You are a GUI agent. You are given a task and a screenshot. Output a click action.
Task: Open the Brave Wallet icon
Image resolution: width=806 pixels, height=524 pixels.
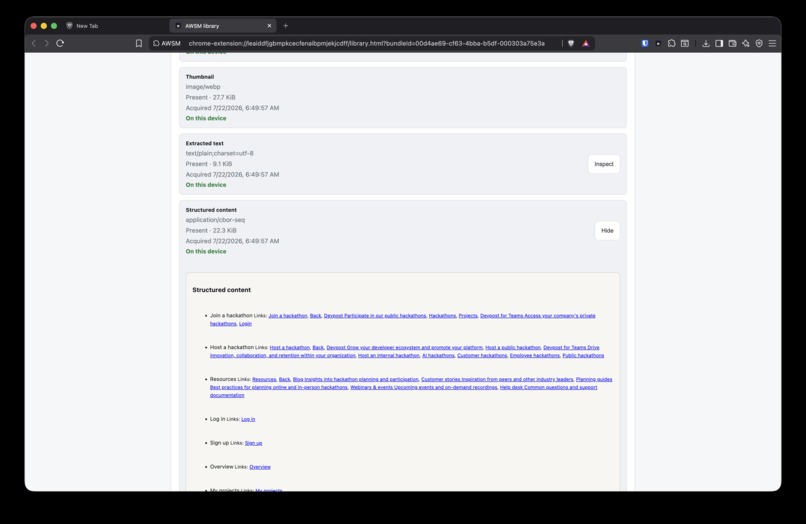732,43
